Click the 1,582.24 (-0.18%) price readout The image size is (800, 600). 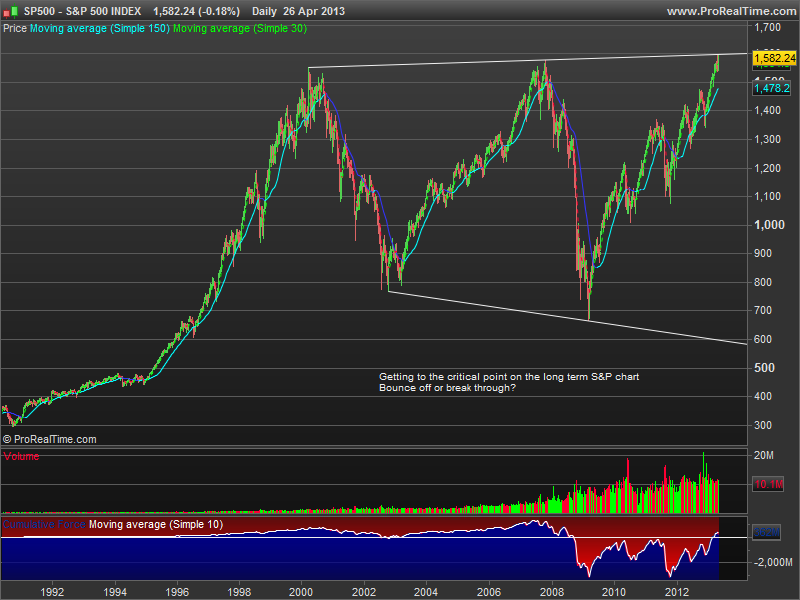tap(196, 11)
